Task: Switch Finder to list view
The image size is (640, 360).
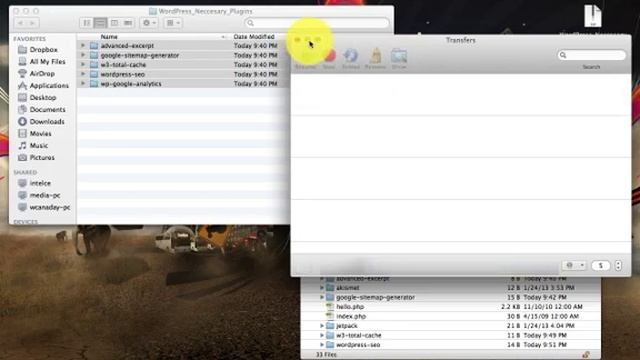Action: pyautogui.click(x=100, y=23)
